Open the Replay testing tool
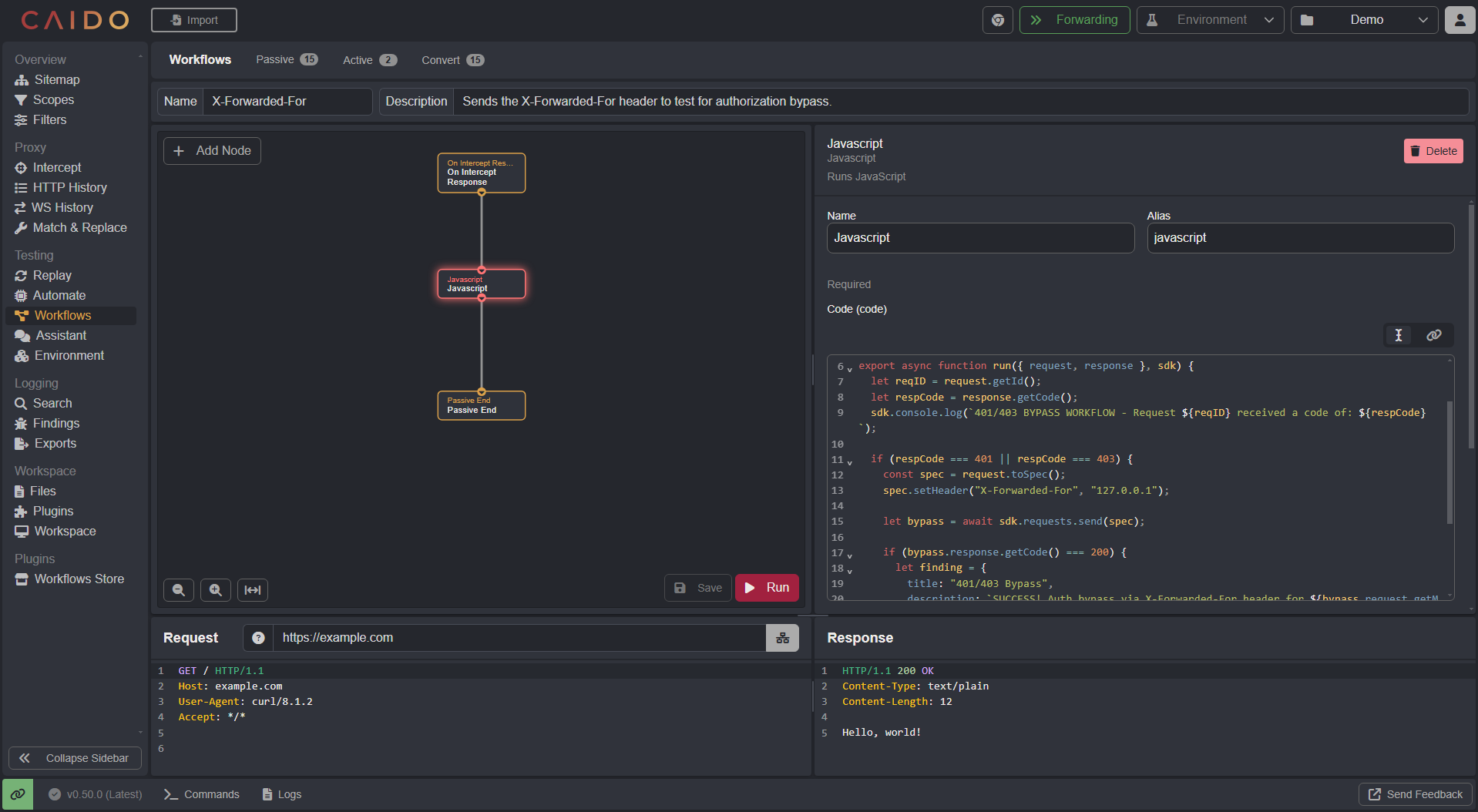The height and width of the screenshot is (812, 1478). [x=52, y=275]
